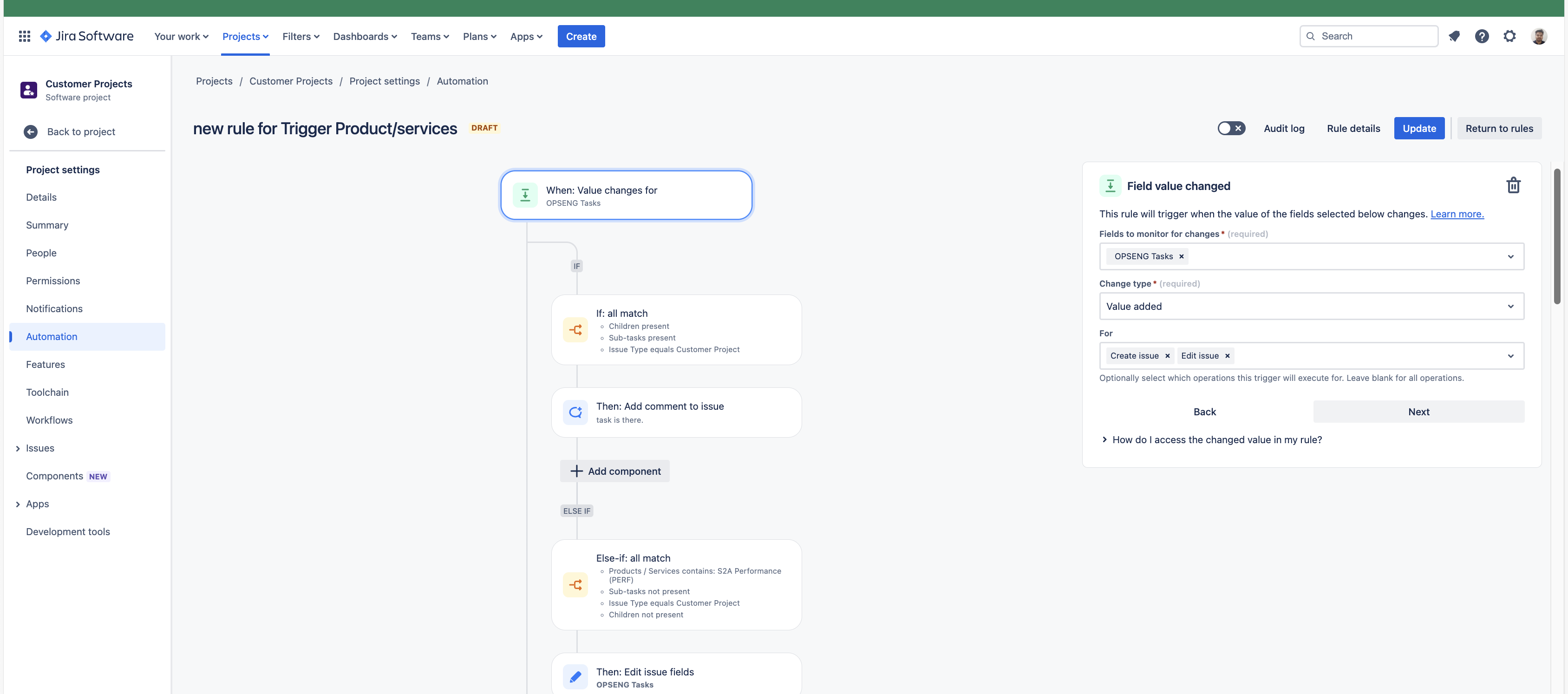Open the app switcher grid icon
Screen dimensions: 1568x694
point(24,37)
